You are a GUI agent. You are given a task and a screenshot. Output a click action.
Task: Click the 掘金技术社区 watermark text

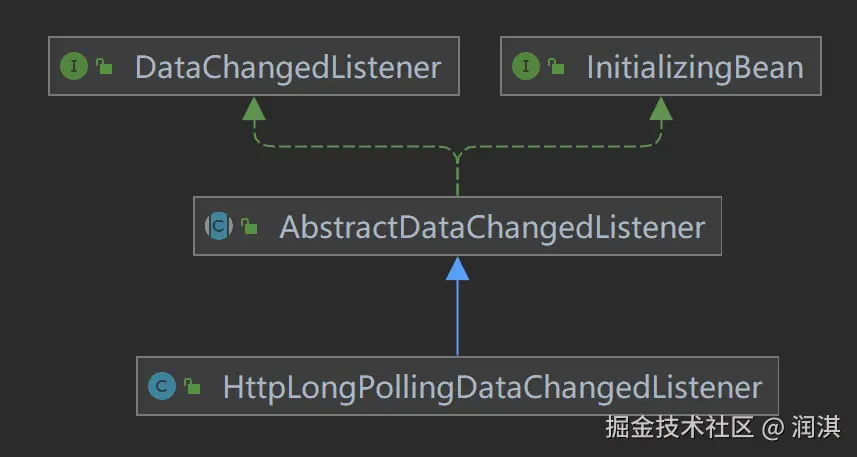[677, 428]
